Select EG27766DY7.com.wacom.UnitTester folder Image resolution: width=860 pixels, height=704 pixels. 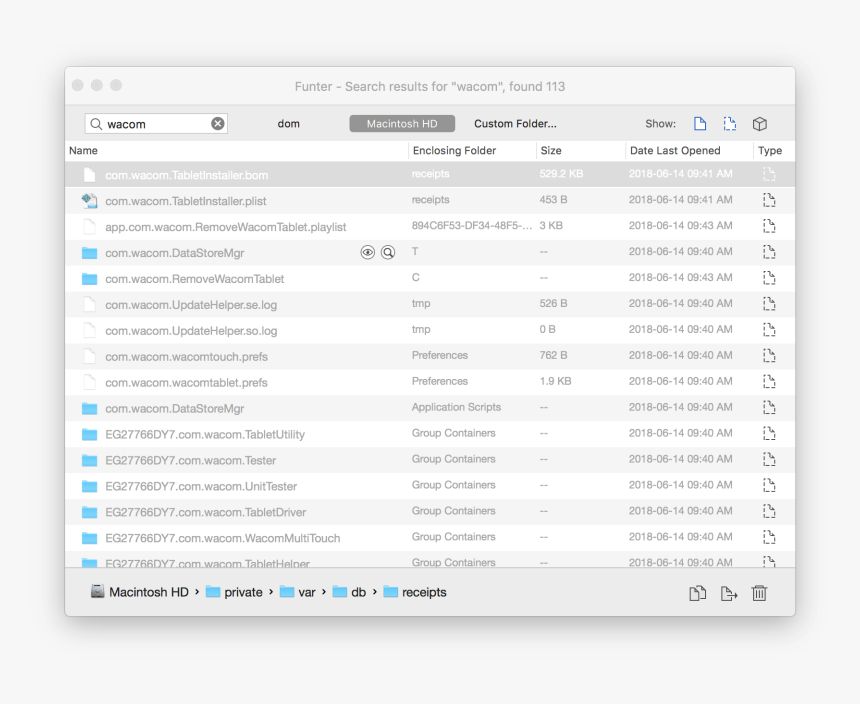430,486
